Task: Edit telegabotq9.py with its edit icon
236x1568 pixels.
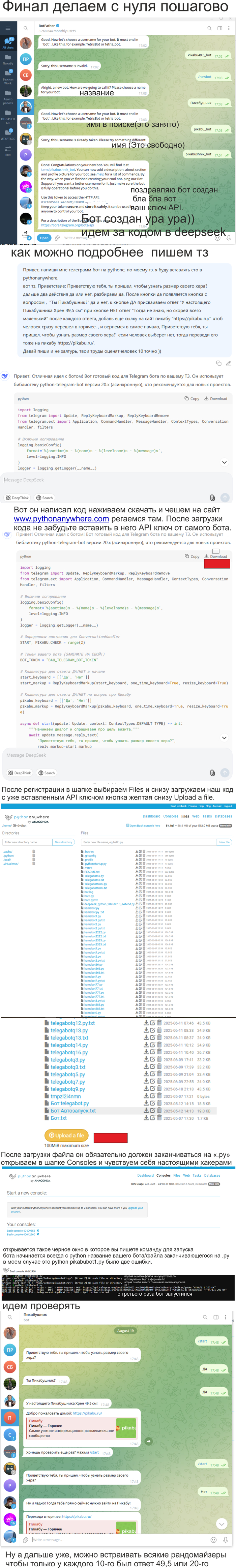Action: (x=153, y=1089)
